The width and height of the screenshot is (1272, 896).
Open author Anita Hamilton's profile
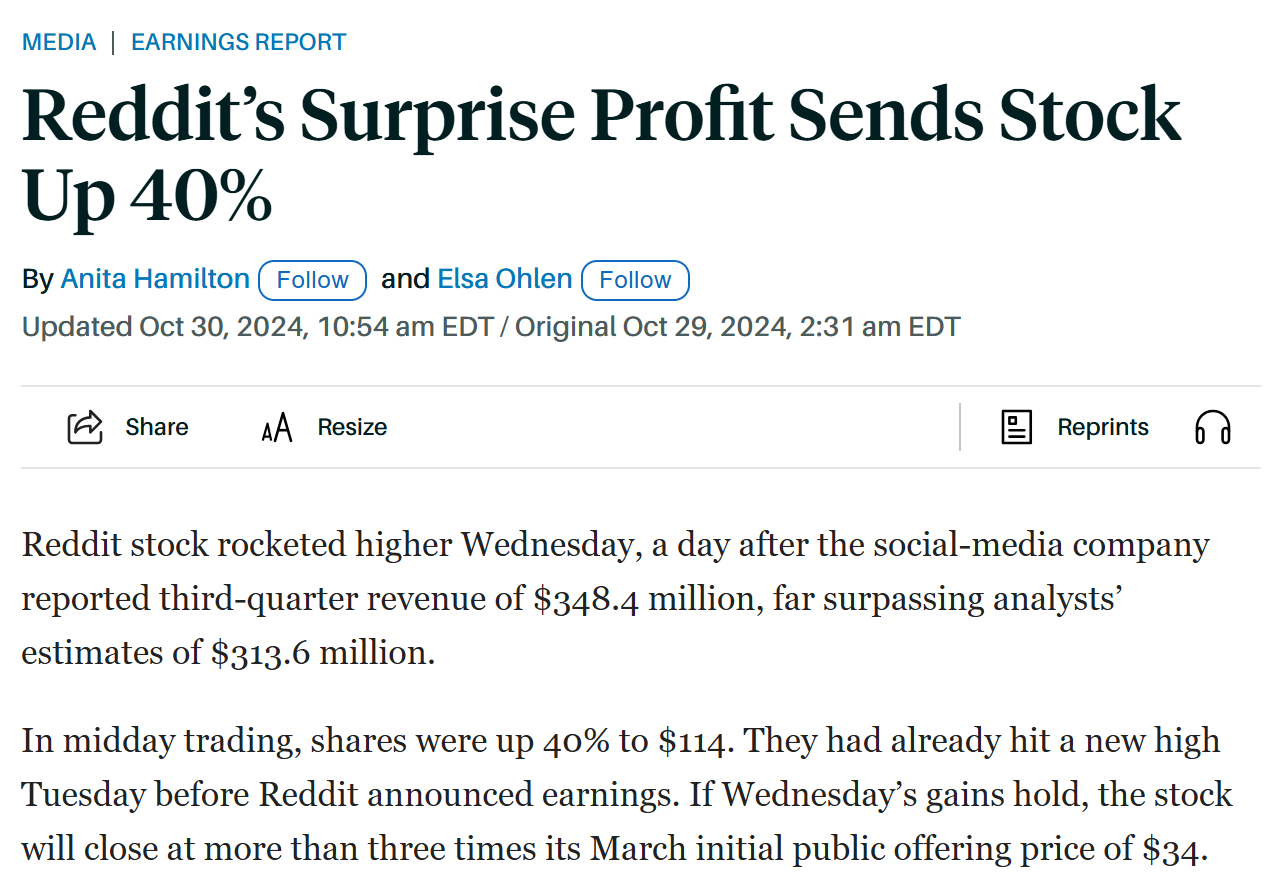coord(155,279)
